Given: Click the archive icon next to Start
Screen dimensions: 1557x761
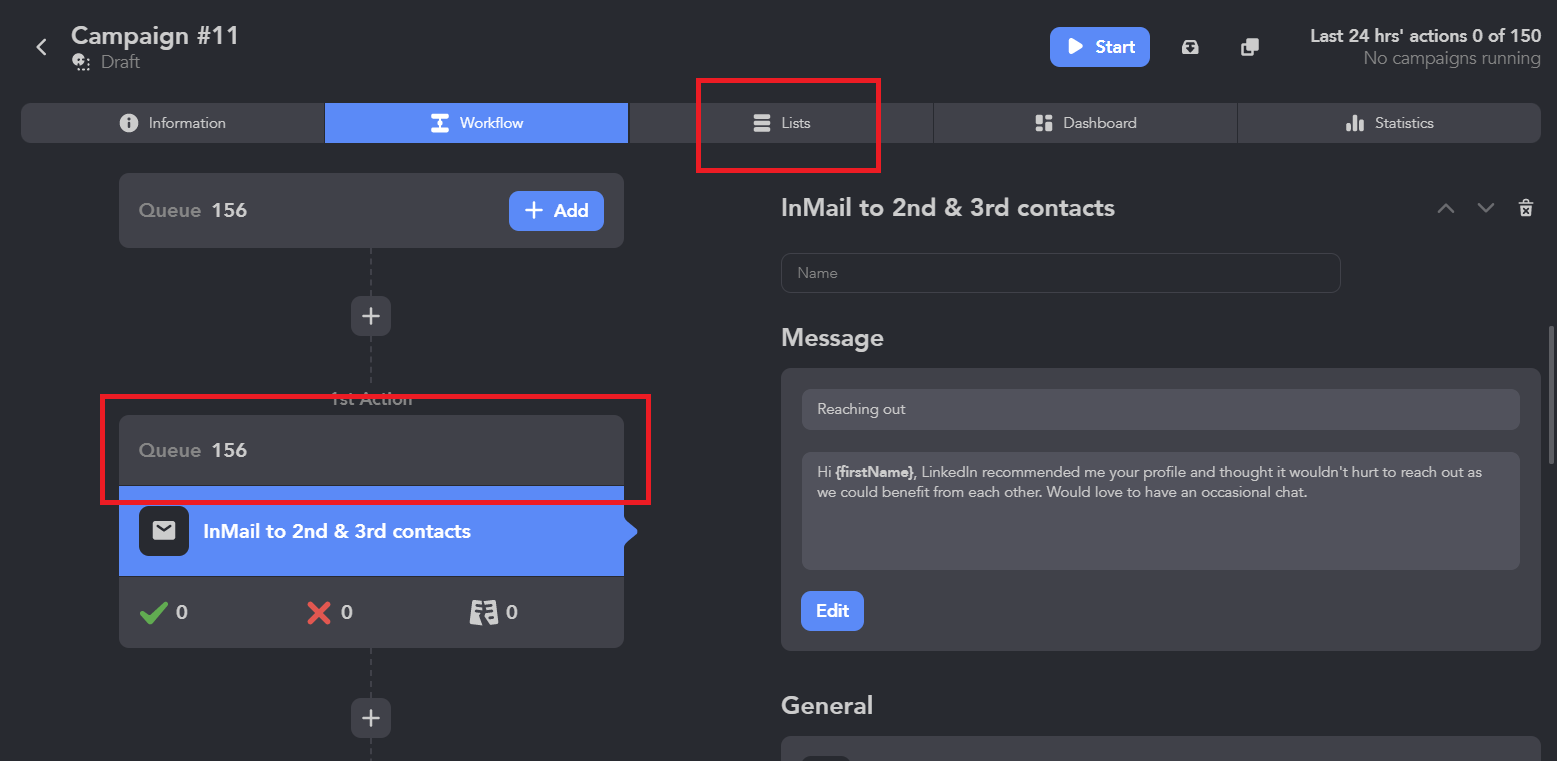Looking at the screenshot, I should [1190, 47].
